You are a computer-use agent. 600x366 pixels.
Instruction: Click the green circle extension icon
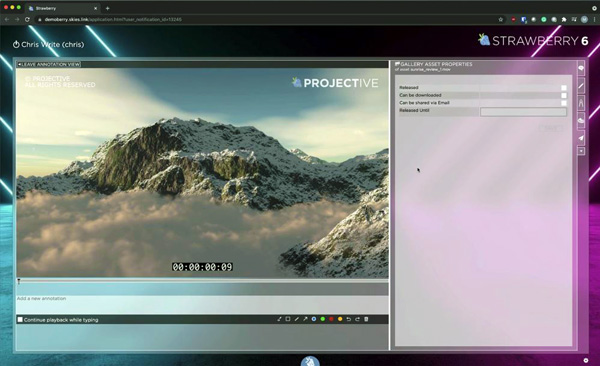click(x=544, y=19)
